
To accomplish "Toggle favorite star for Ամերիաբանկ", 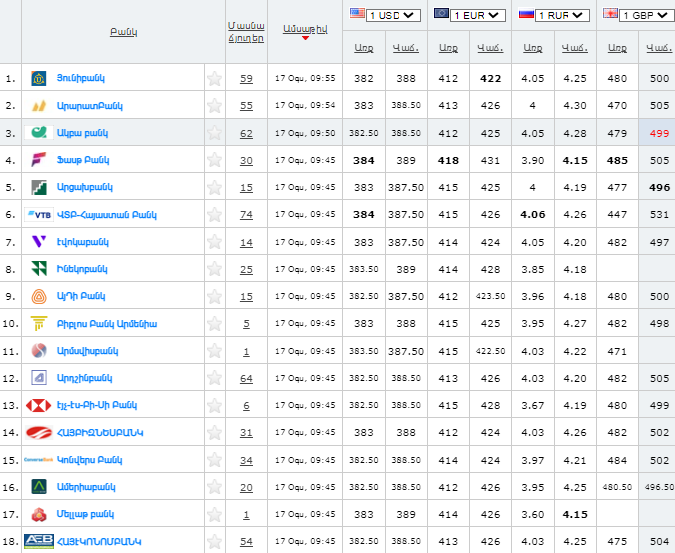I will 214,487.
